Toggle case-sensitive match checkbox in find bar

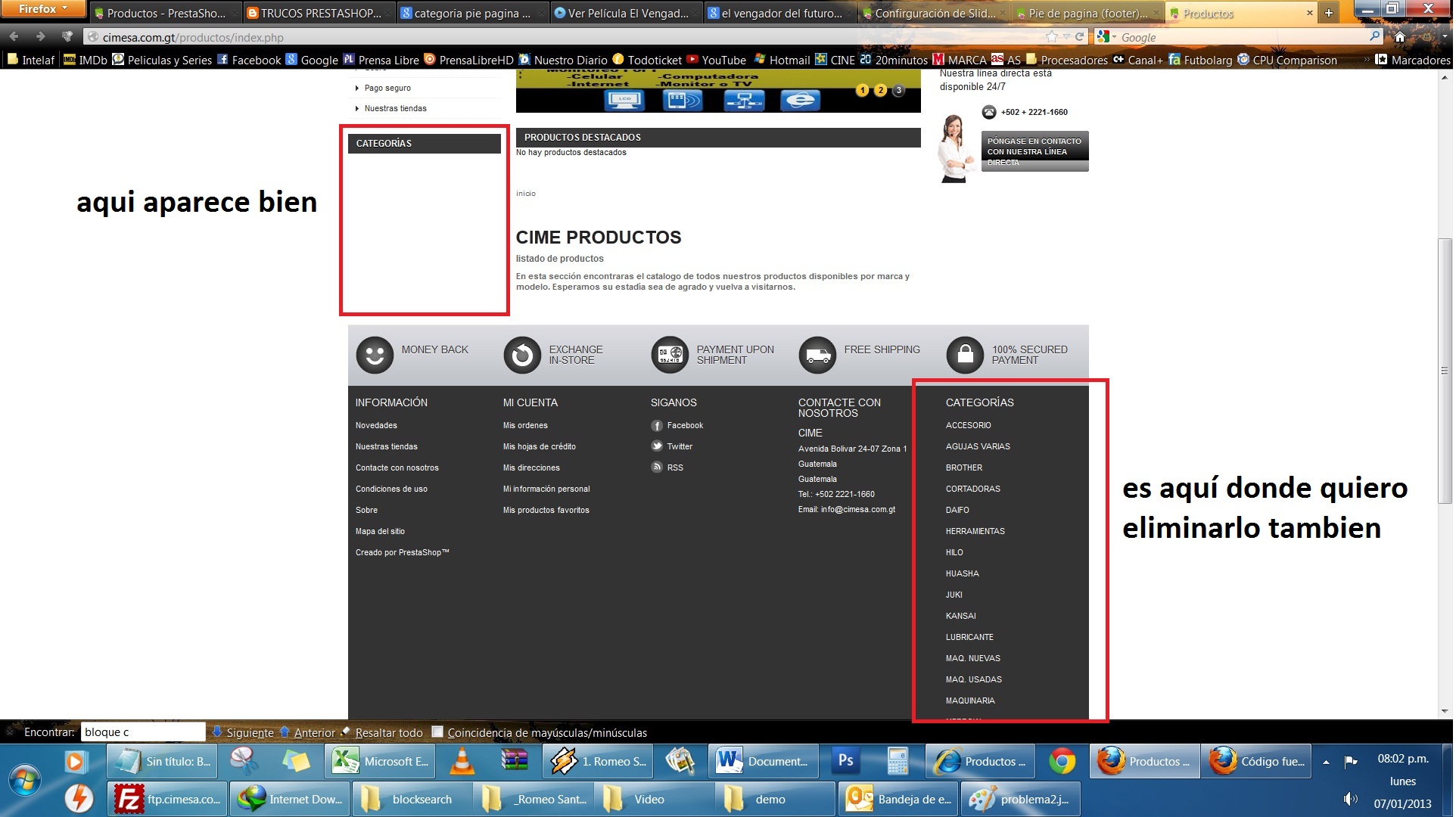[437, 732]
